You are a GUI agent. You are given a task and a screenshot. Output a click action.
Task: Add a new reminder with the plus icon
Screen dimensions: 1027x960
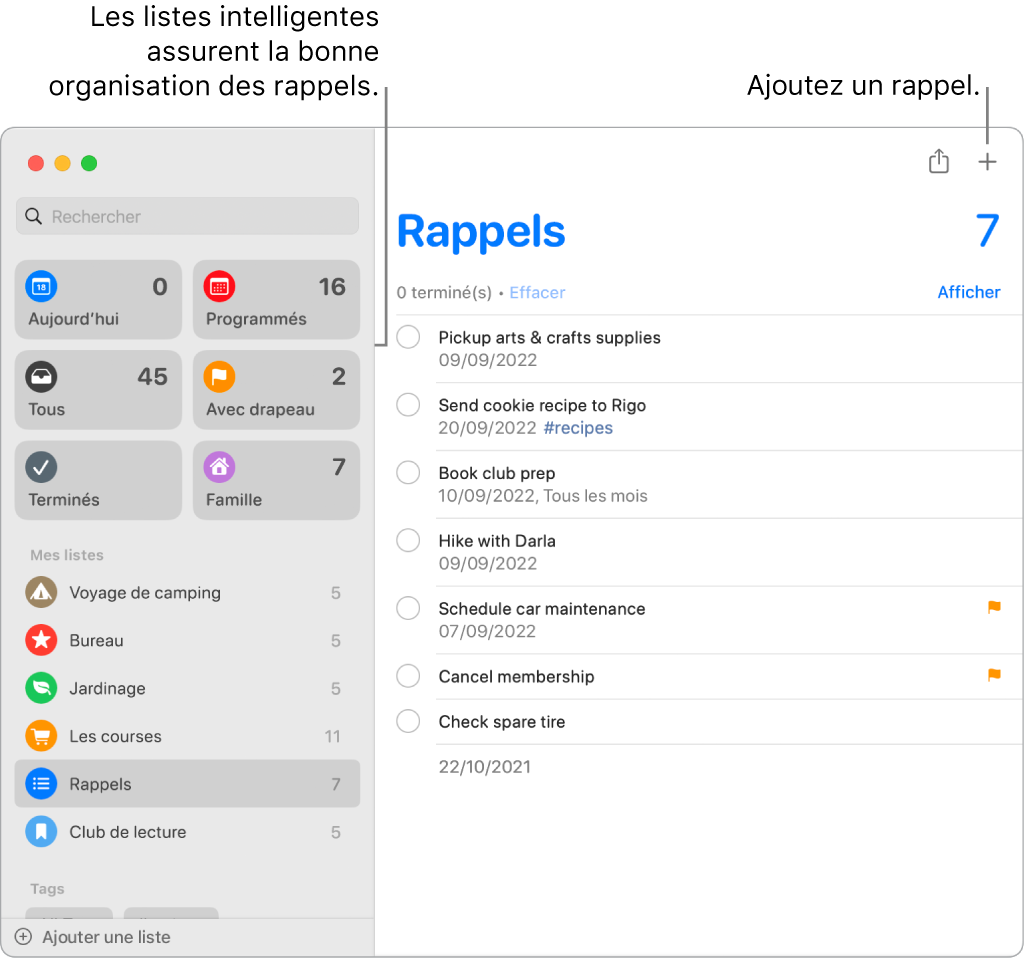(987, 161)
